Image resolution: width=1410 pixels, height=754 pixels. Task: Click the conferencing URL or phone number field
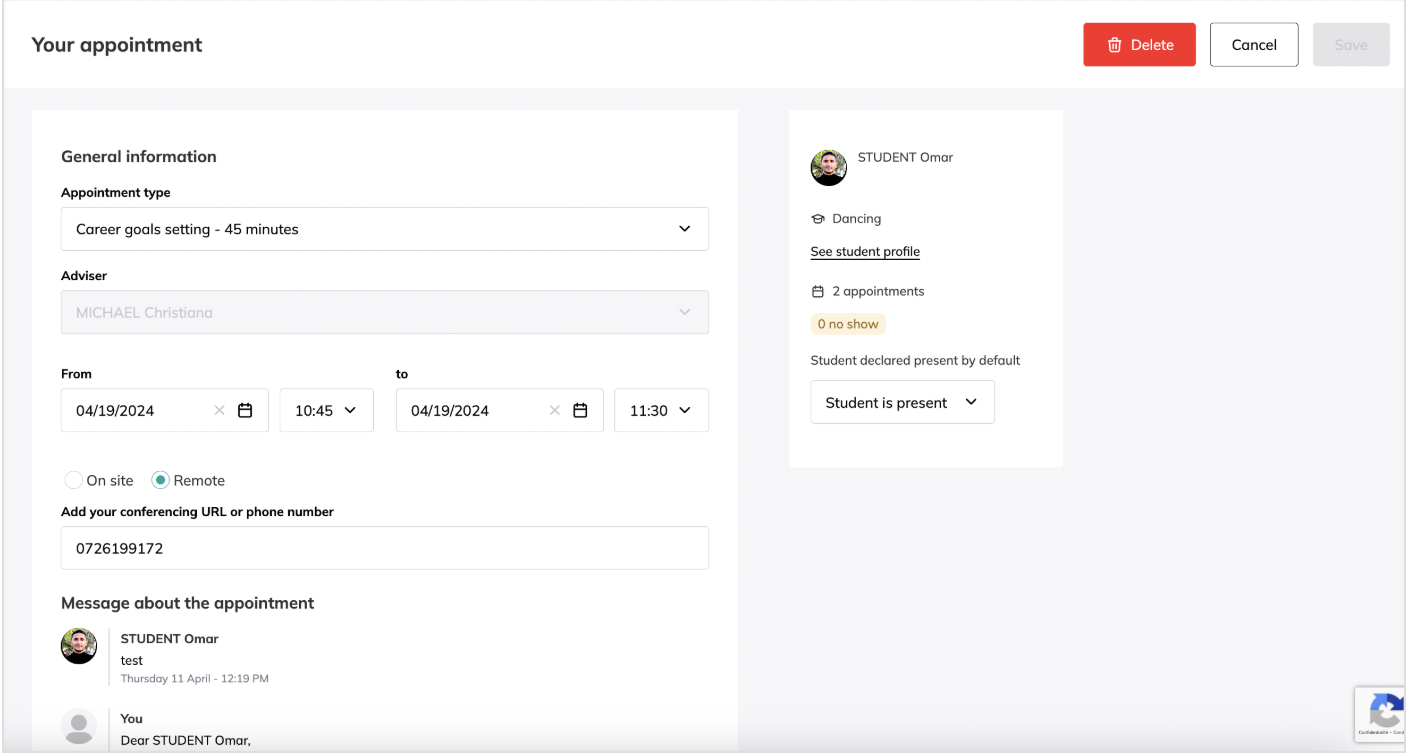[x=384, y=548]
